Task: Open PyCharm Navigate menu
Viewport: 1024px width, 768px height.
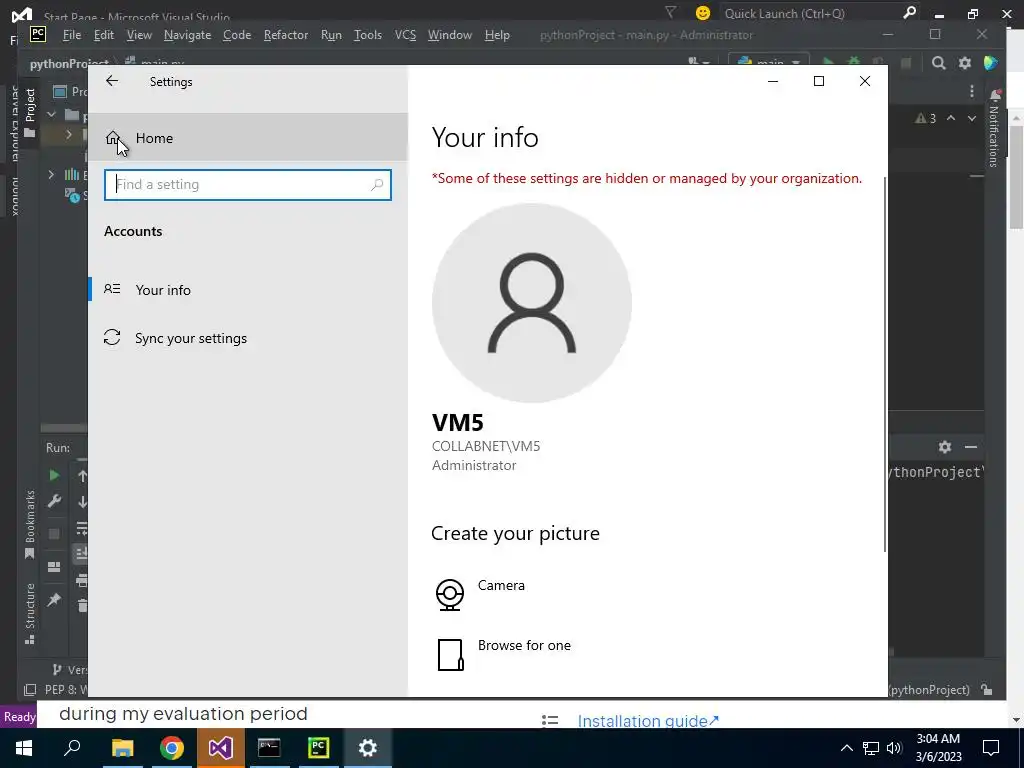Action: tap(187, 35)
